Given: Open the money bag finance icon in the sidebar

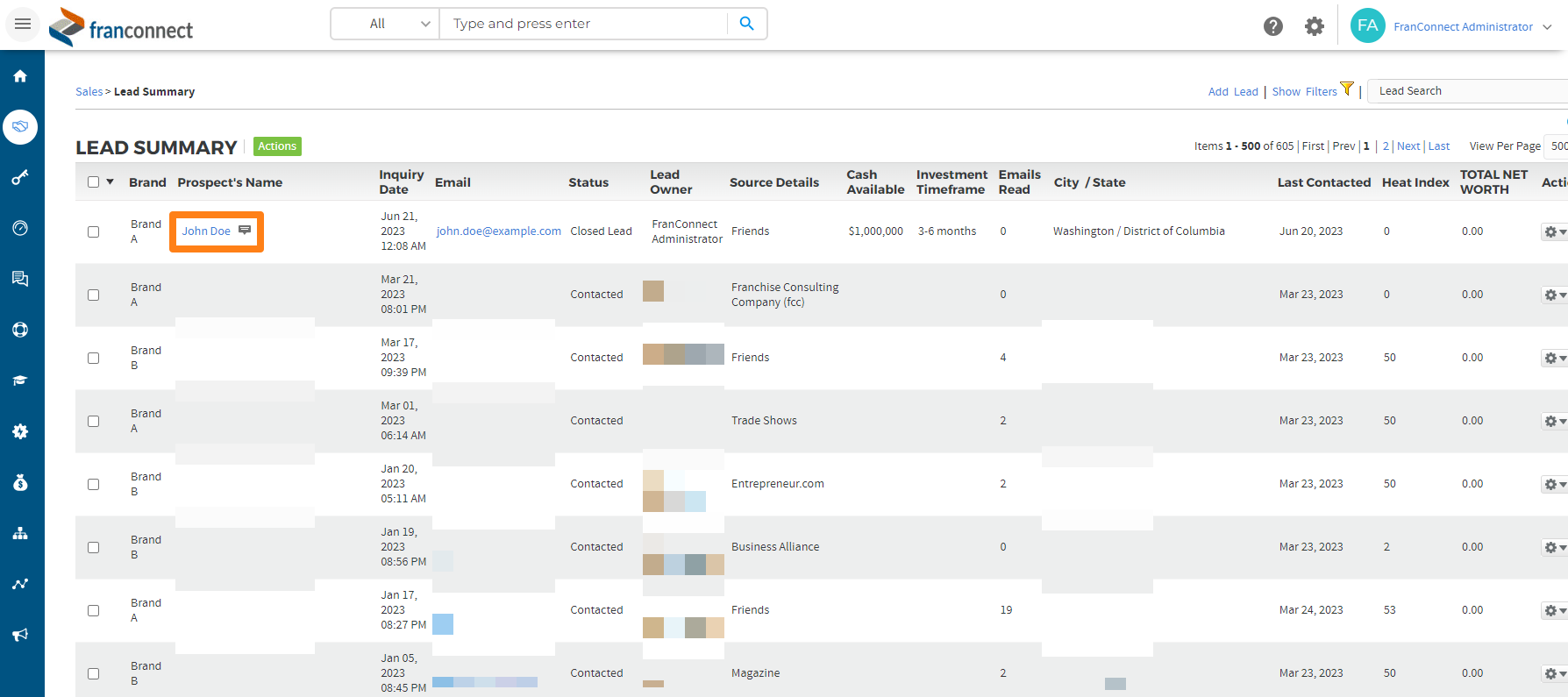Looking at the screenshot, I should [20, 482].
